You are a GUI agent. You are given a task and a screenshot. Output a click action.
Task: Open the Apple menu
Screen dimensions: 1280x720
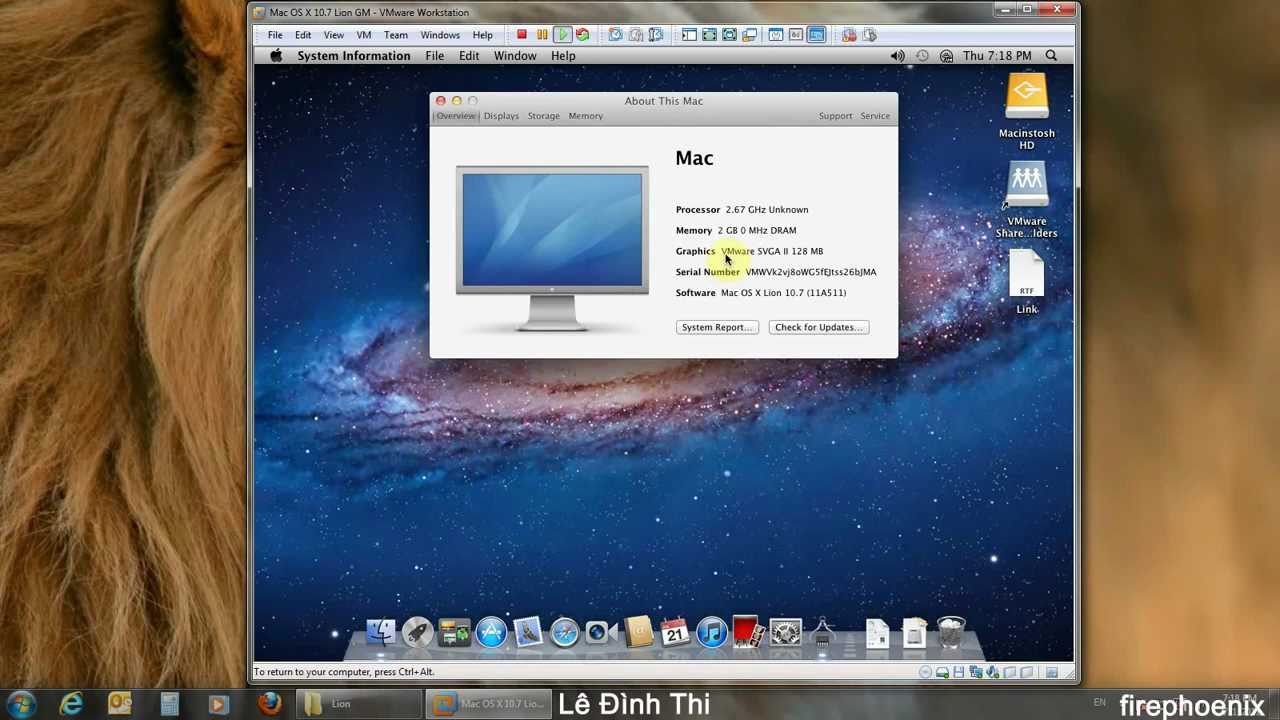[x=276, y=56]
